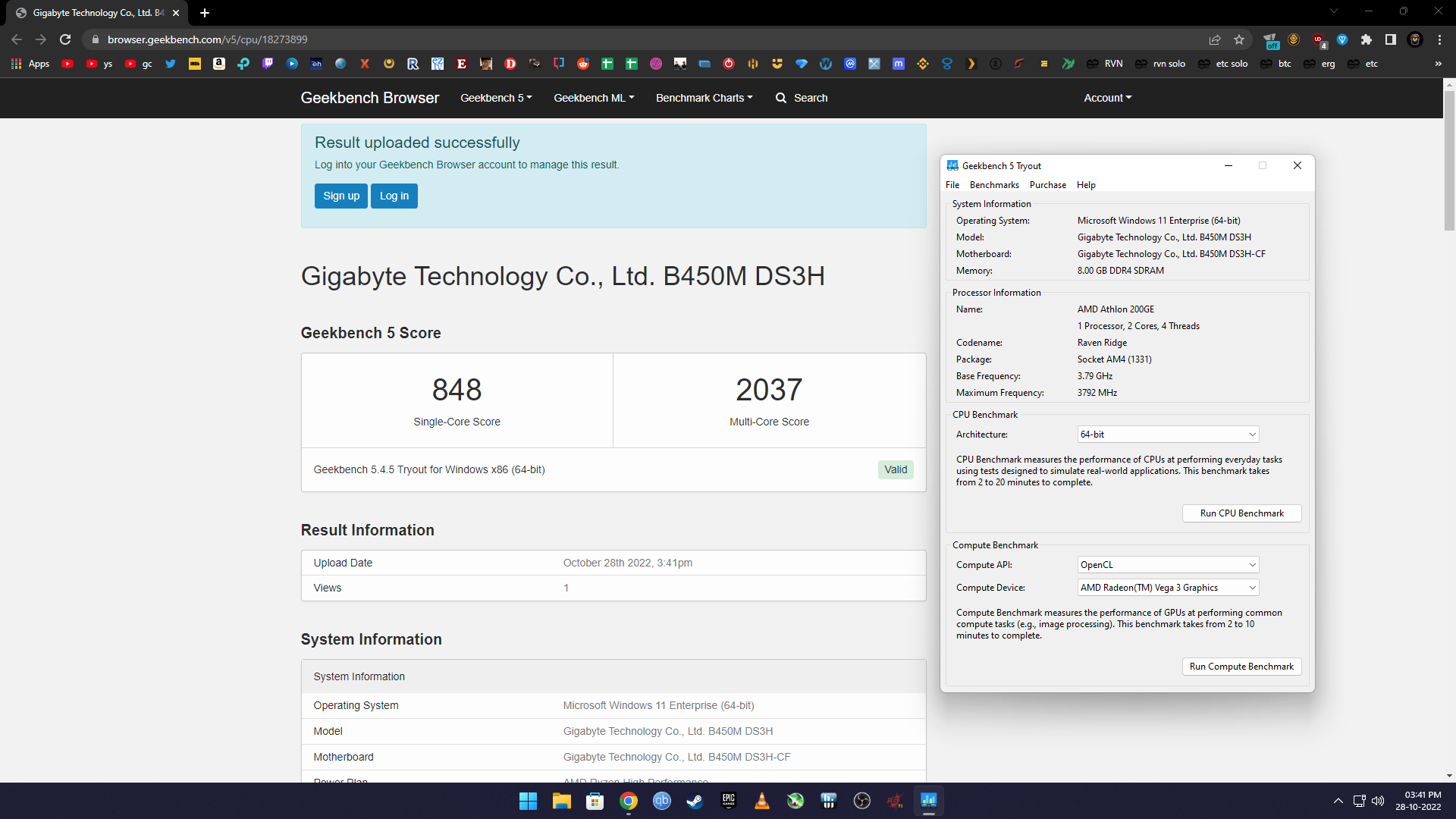Open the Amazon bookmark icon
Image resolution: width=1456 pixels, height=819 pixels.
pos(219,64)
